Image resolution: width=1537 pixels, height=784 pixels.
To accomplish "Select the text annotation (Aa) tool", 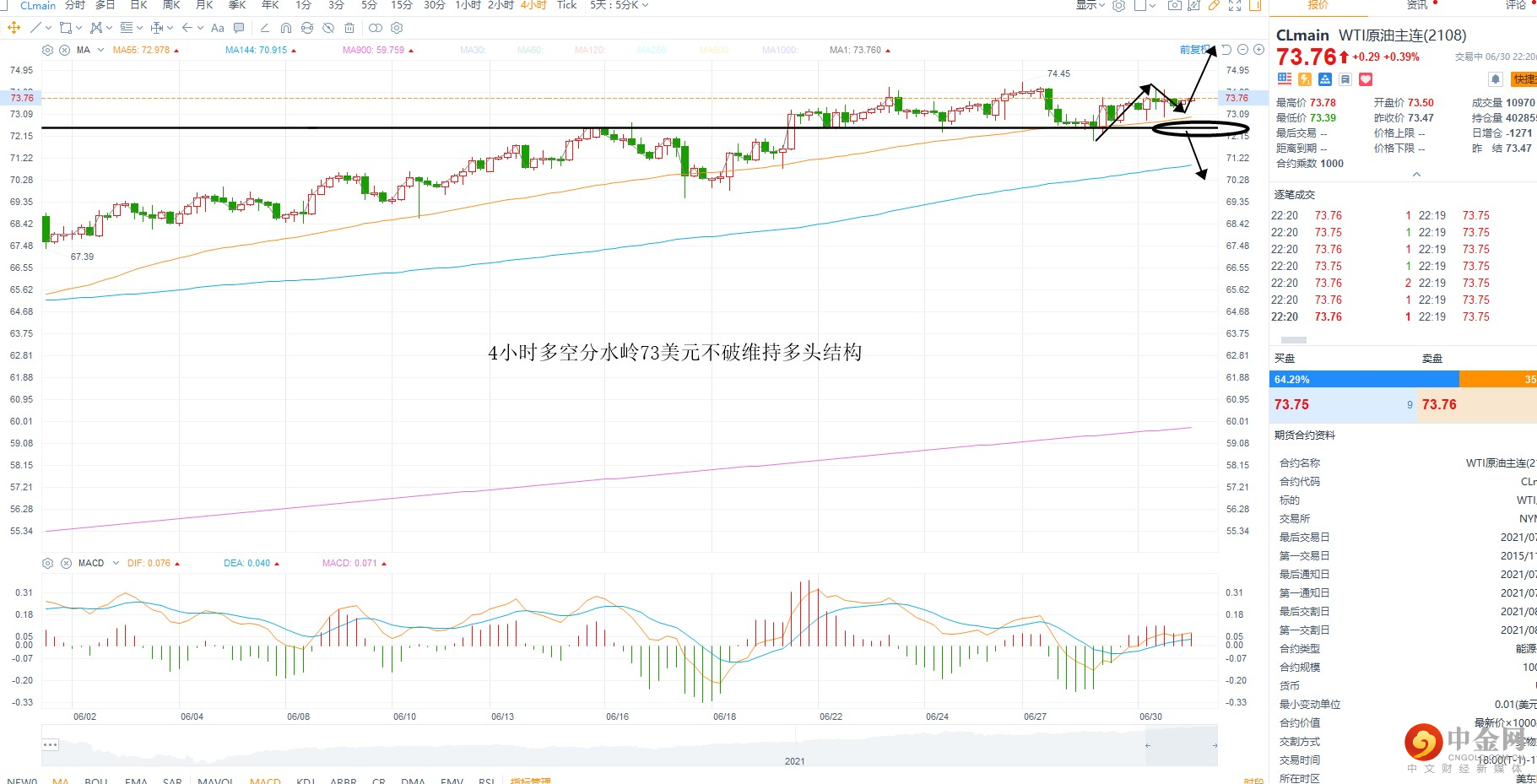I will 217,28.
